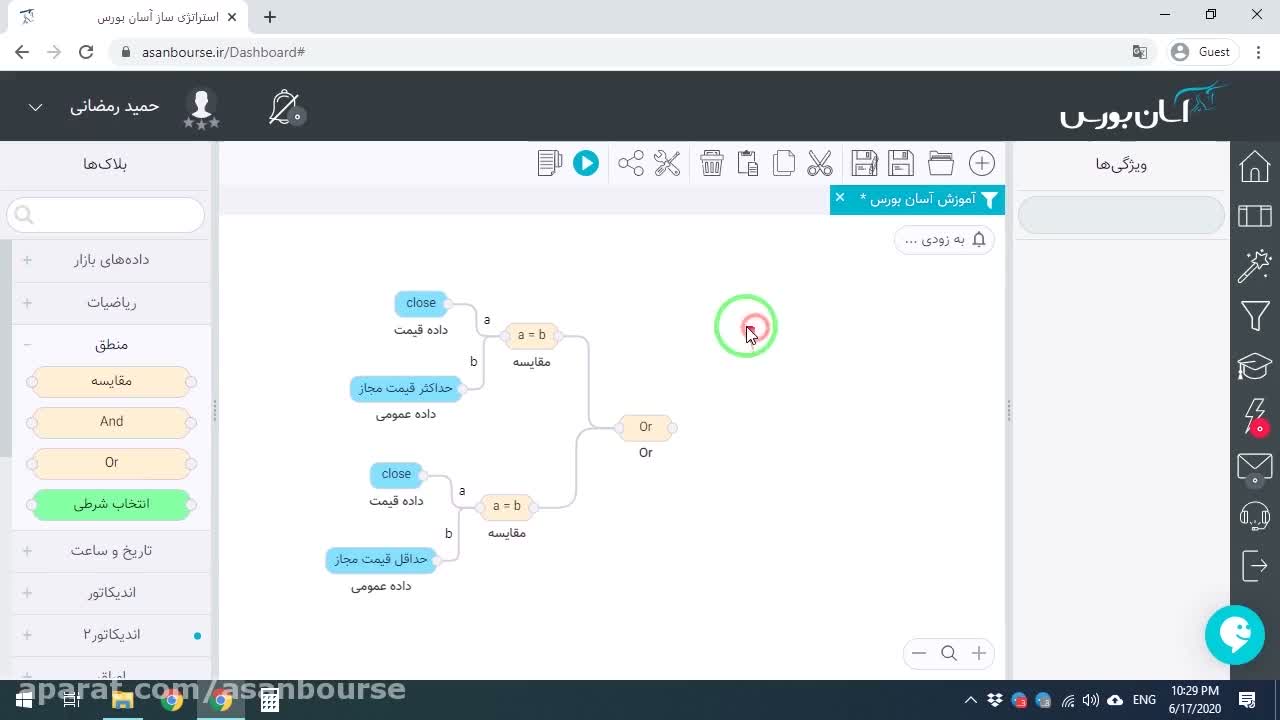Viewport: 1280px width, 720px height.
Task: Toggle the notification bell in header
Action: tap(286, 107)
